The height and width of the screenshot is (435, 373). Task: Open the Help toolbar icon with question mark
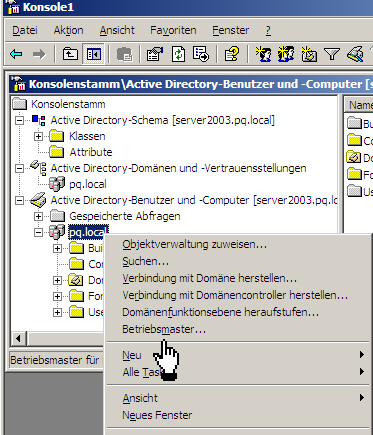click(x=232, y=54)
